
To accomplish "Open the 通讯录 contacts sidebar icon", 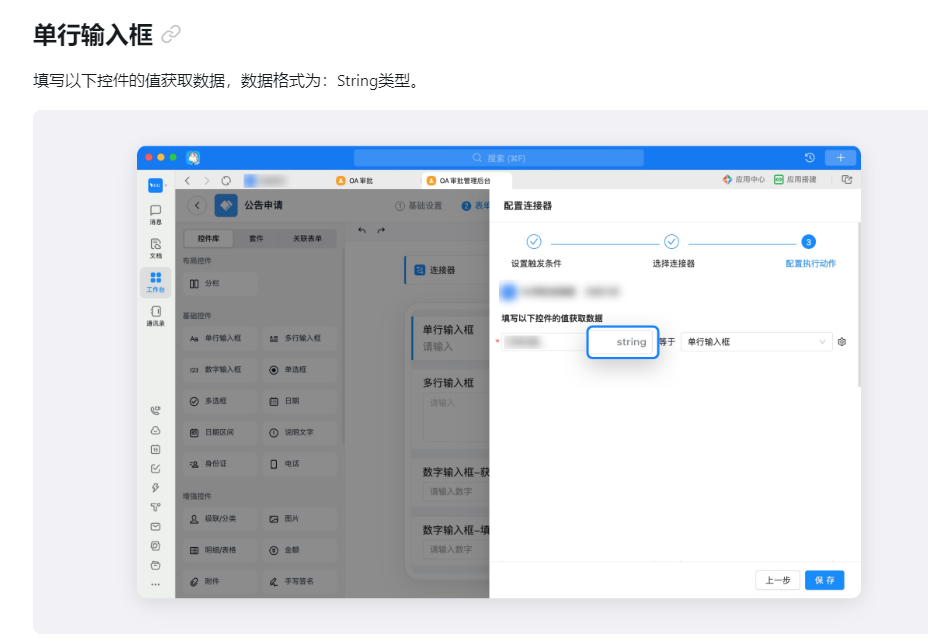I will pyautogui.click(x=156, y=316).
